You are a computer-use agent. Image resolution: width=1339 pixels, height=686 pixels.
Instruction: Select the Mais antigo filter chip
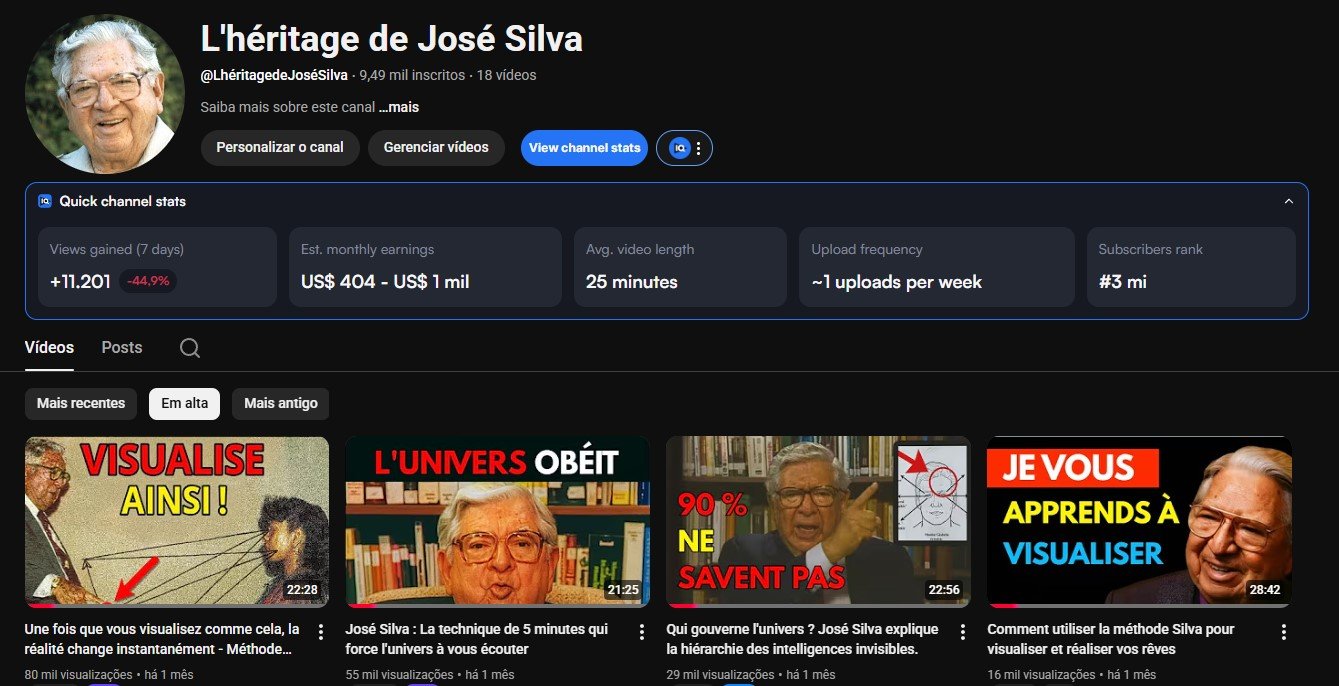[x=281, y=403]
